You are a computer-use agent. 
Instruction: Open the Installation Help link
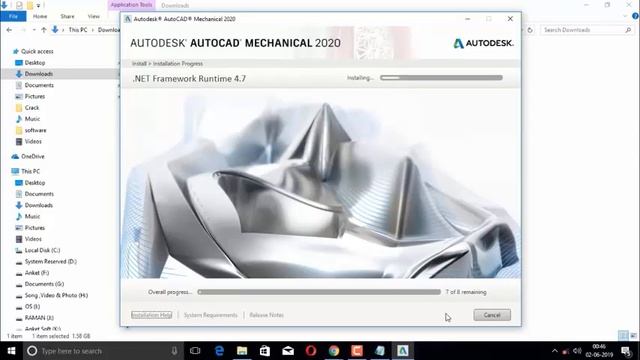[151, 315]
